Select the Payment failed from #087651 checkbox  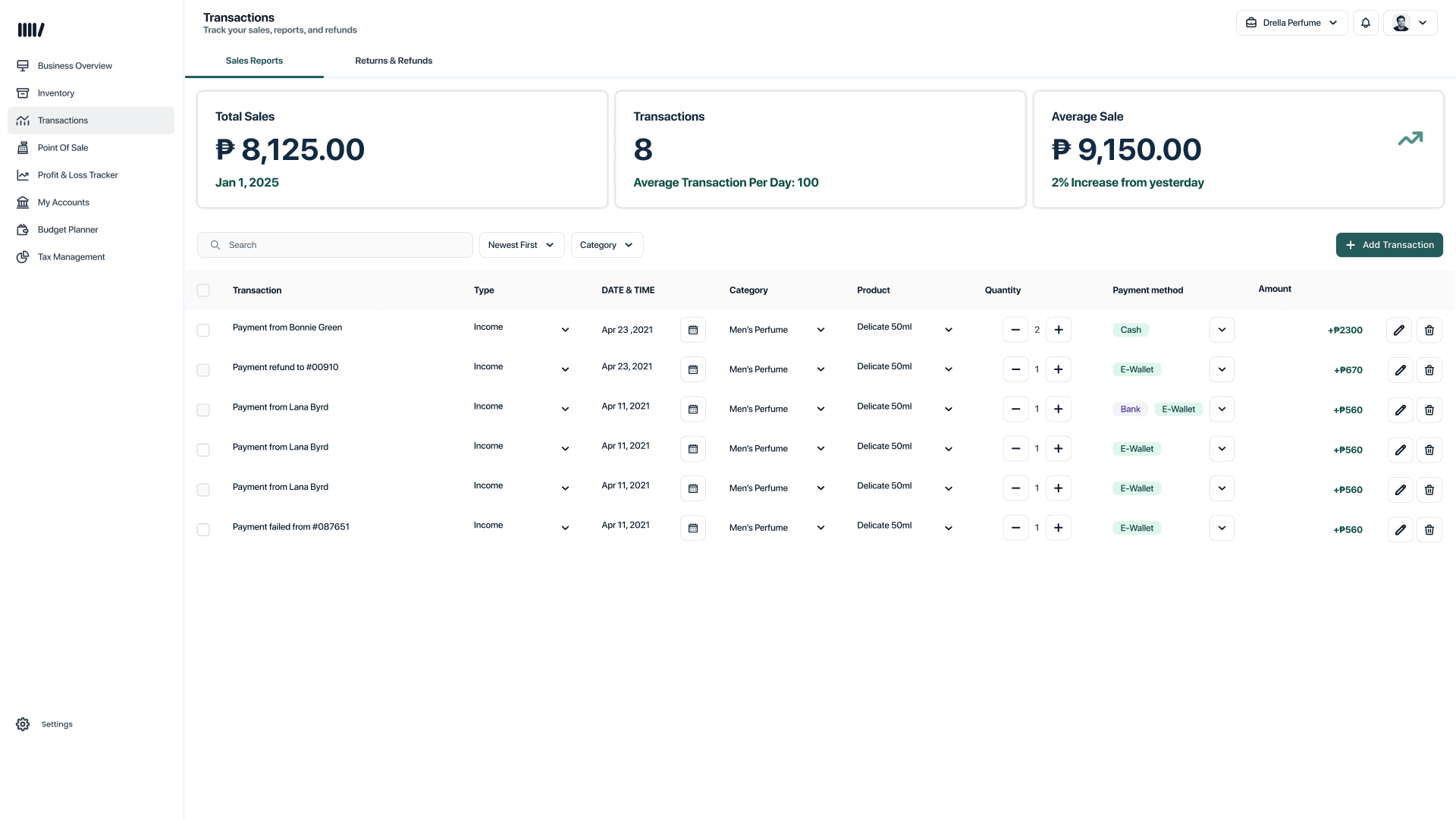click(x=203, y=529)
